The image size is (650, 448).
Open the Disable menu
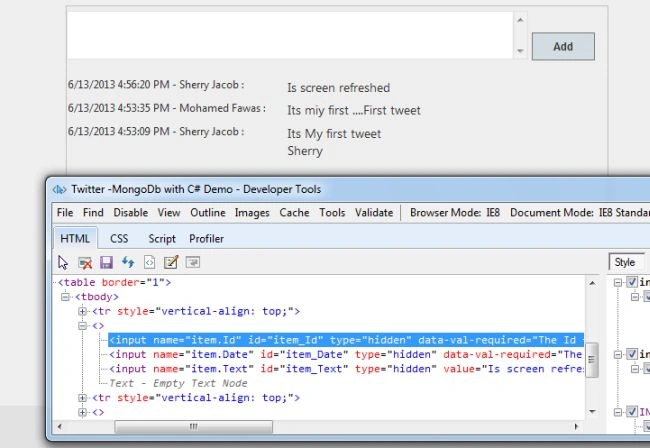click(131, 213)
